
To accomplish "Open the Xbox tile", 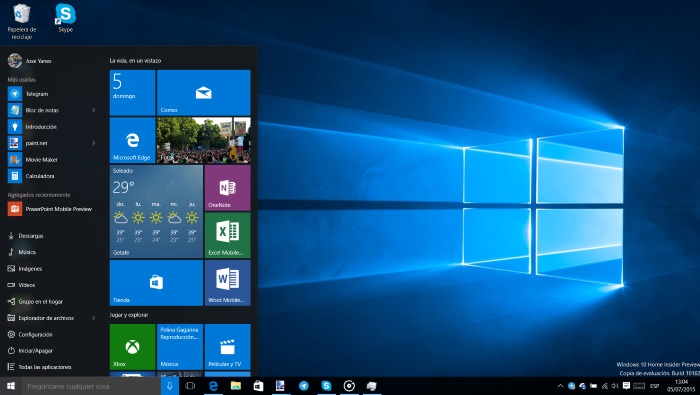I will click(x=133, y=347).
